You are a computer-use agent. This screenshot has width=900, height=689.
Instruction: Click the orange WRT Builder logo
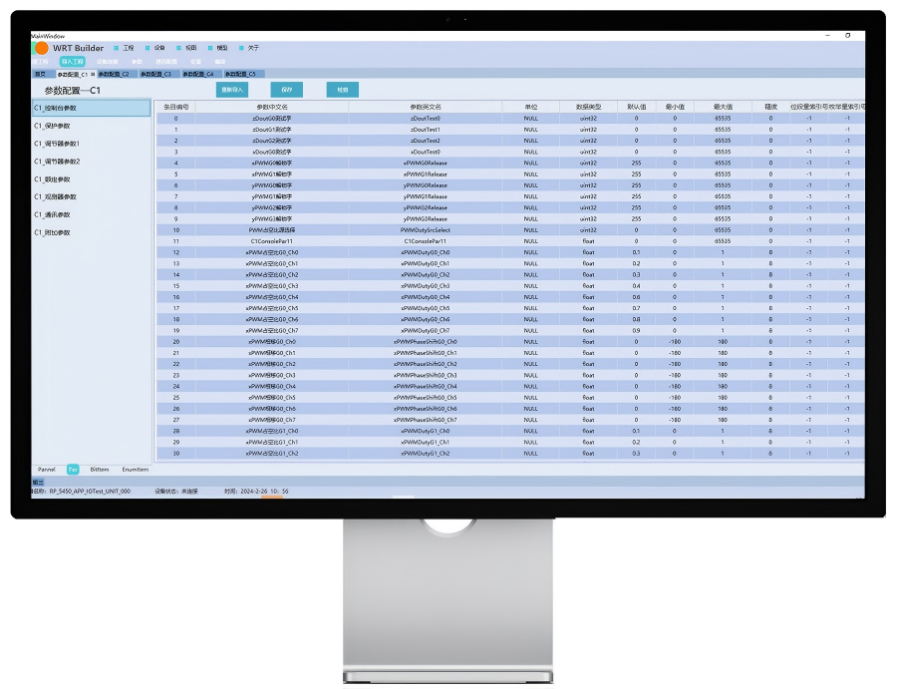(41, 48)
